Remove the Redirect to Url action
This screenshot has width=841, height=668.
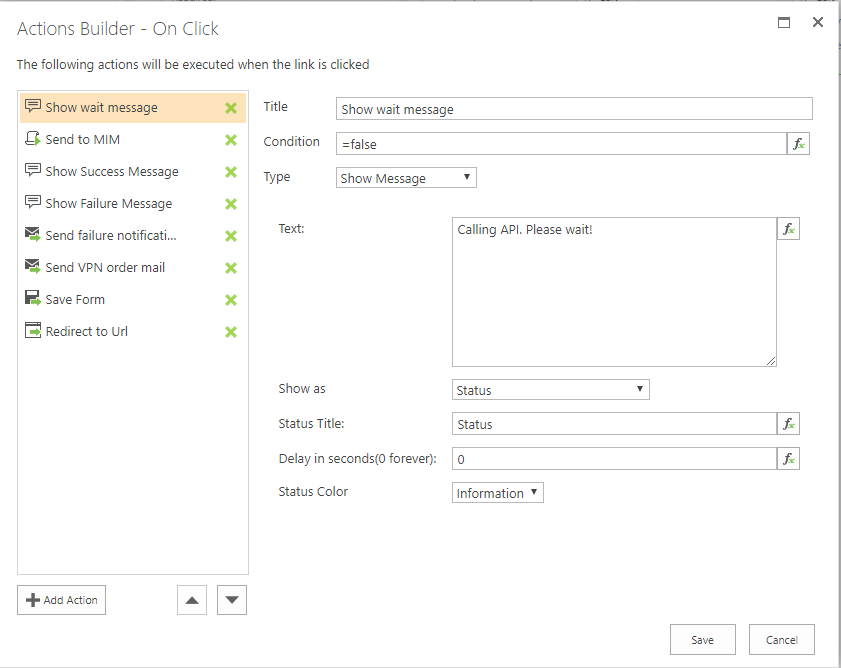231,332
